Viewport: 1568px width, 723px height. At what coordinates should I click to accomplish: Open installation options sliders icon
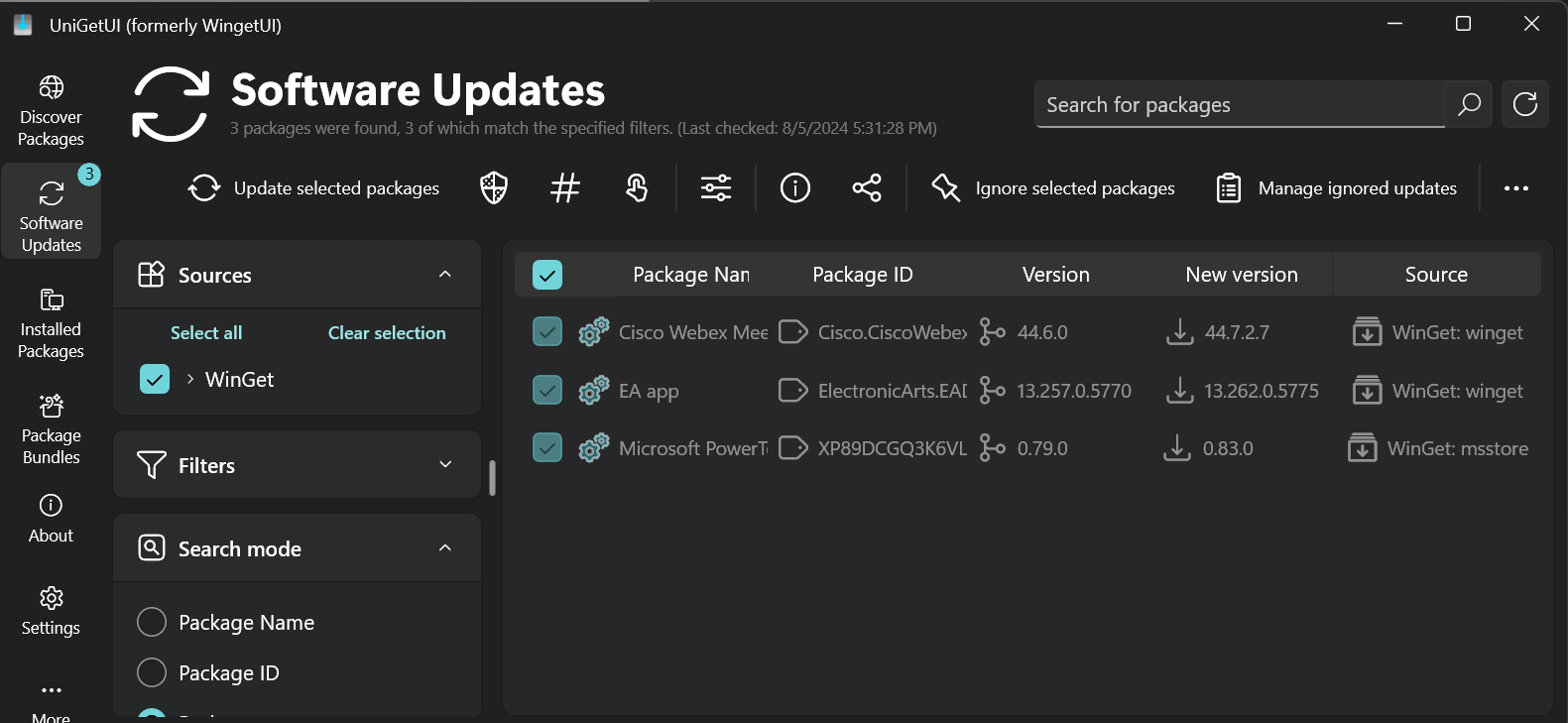pos(716,187)
